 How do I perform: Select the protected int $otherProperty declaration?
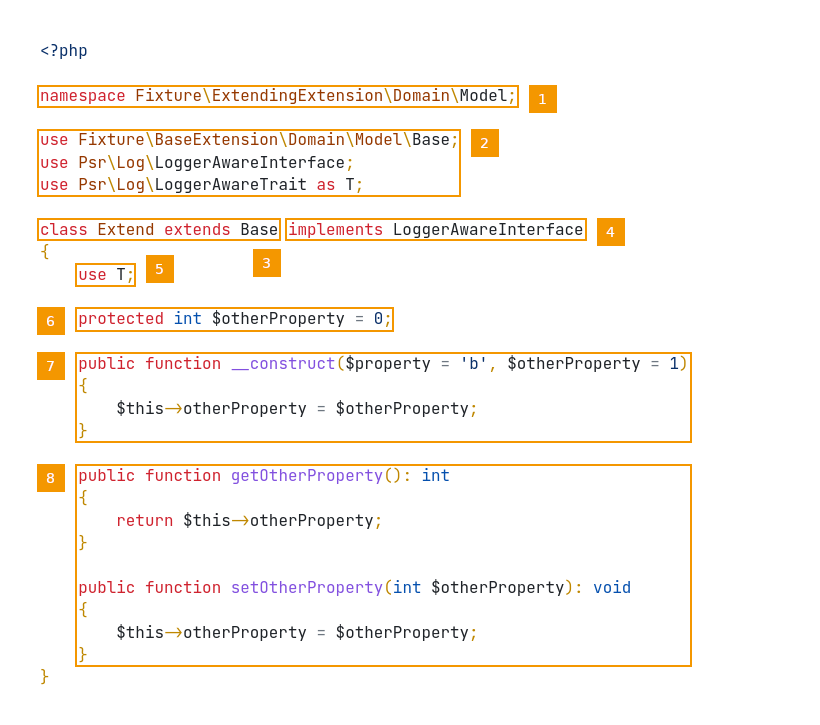point(234,319)
